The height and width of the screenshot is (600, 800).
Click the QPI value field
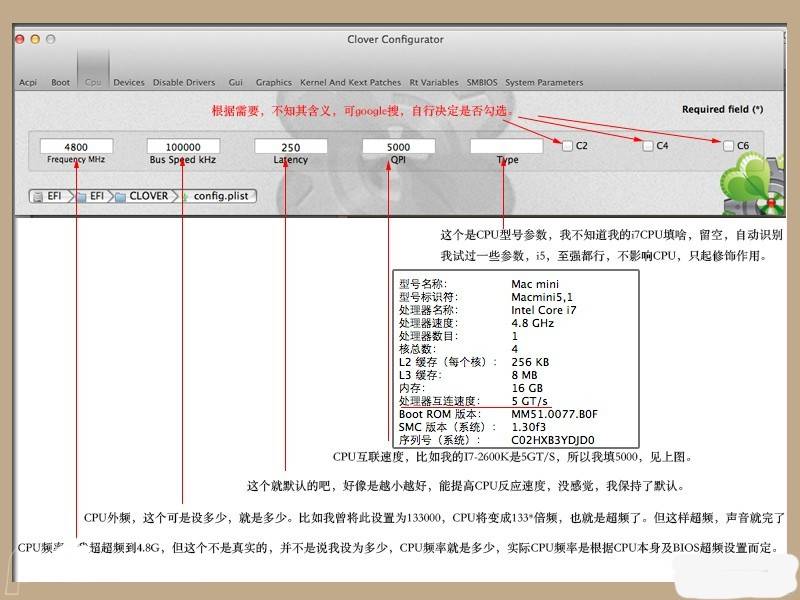point(399,146)
